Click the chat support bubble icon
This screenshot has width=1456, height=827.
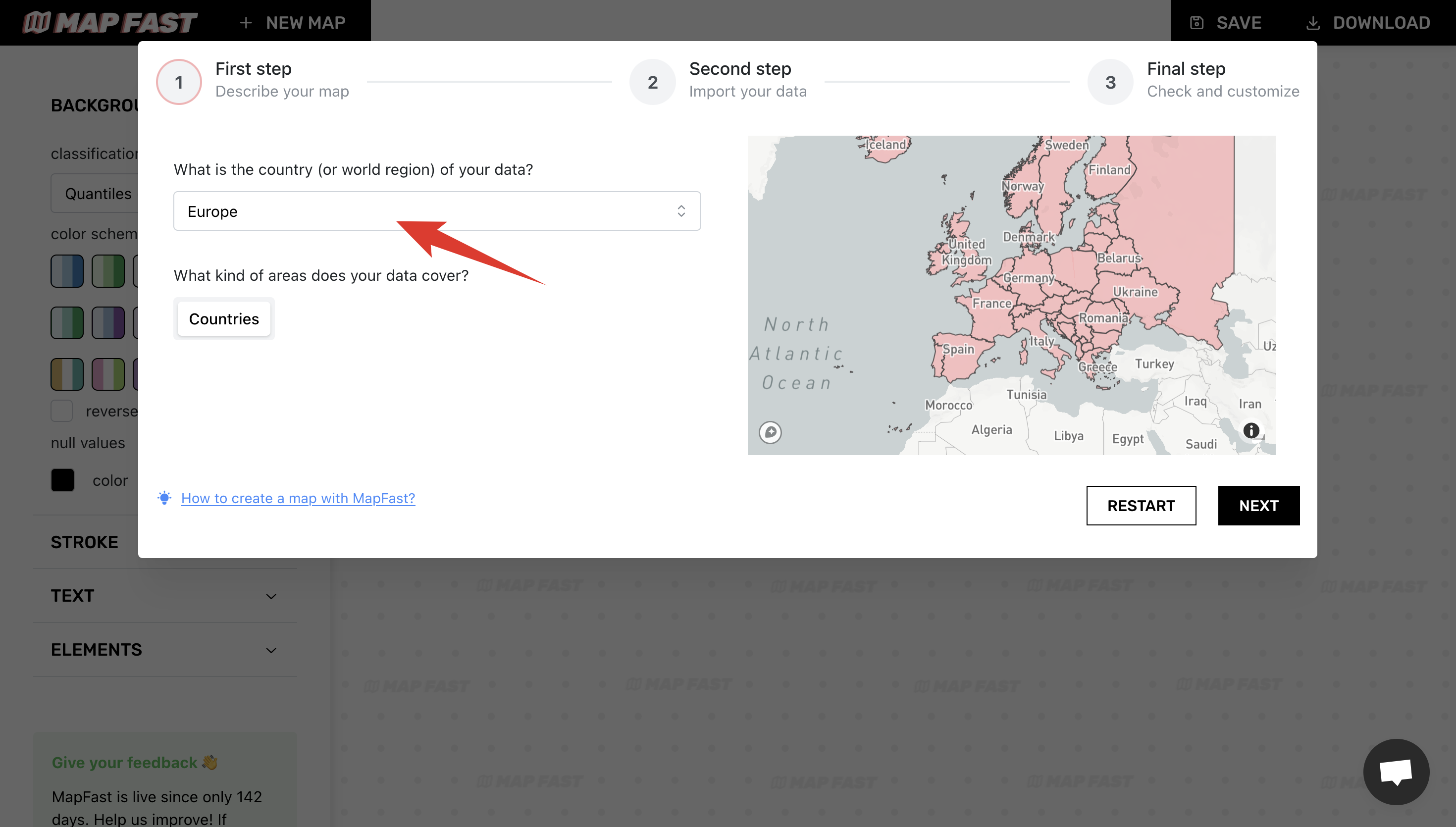pyautogui.click(x=1396, y=771)
